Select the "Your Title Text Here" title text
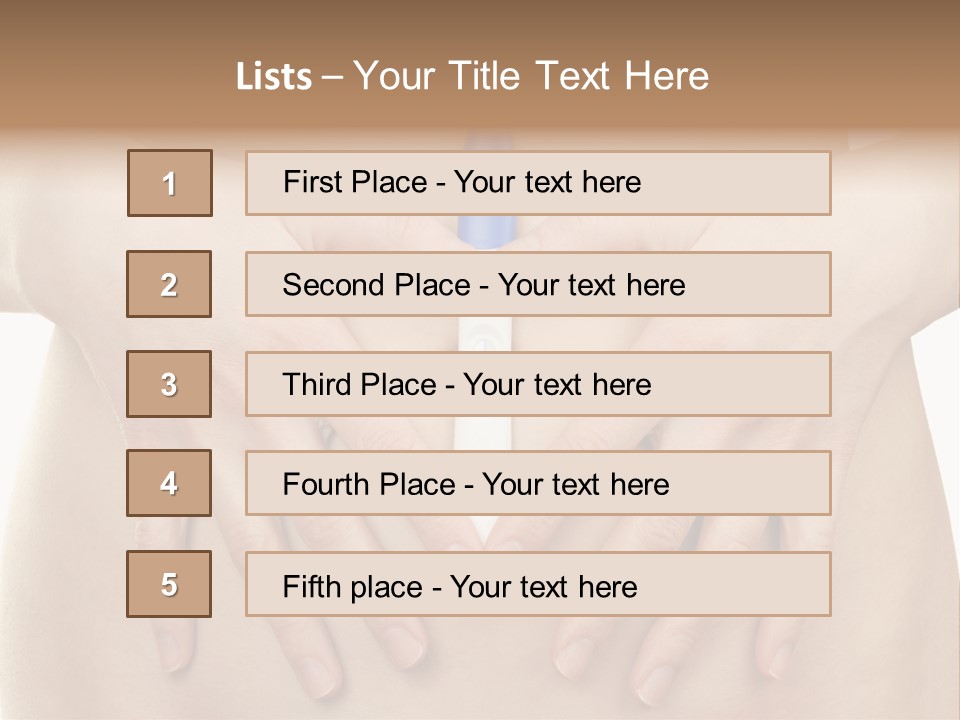 point(531,76)
